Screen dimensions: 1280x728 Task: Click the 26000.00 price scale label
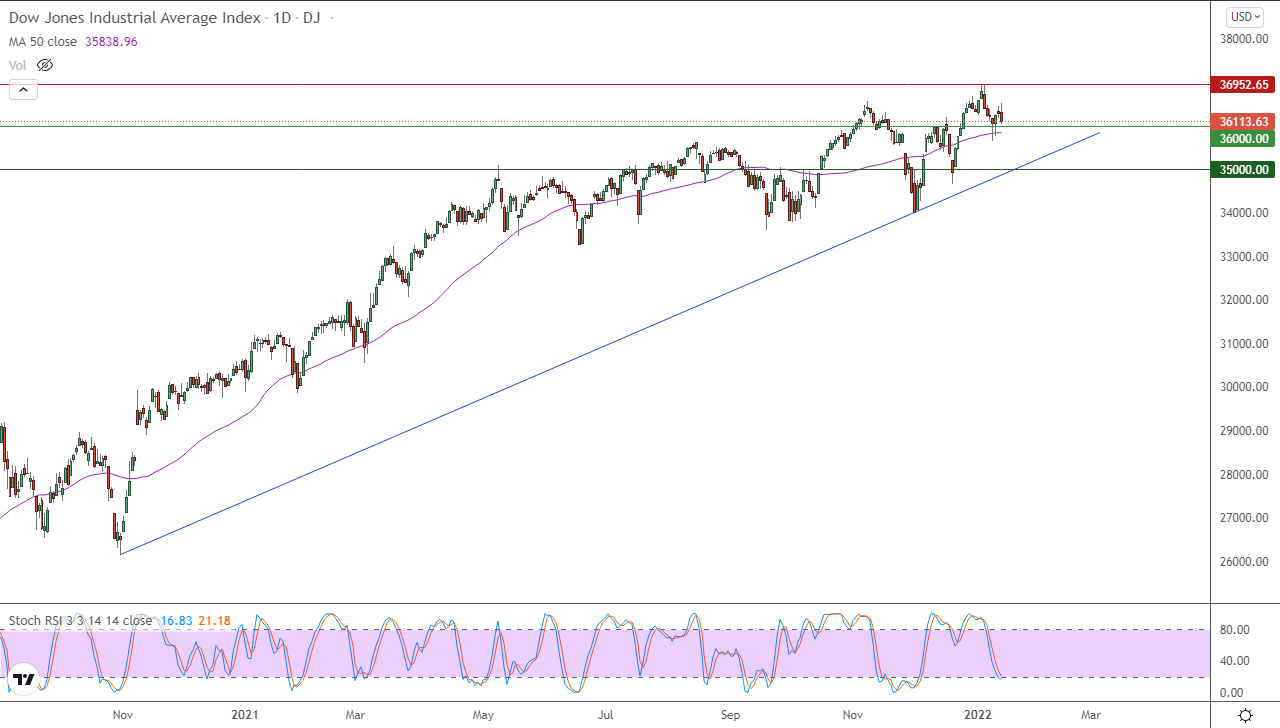[x=1244, y=561]
